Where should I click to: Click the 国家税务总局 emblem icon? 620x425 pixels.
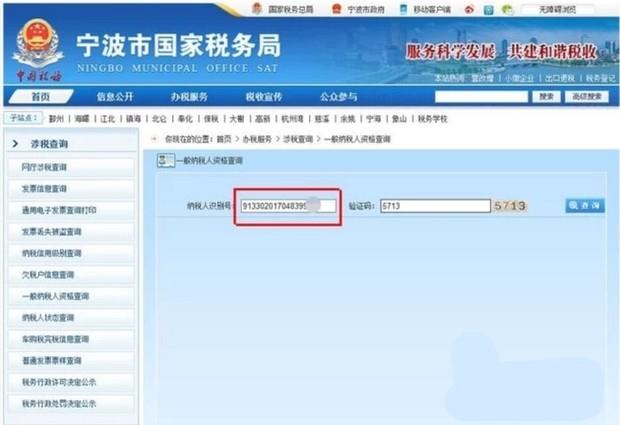point(257,8)
